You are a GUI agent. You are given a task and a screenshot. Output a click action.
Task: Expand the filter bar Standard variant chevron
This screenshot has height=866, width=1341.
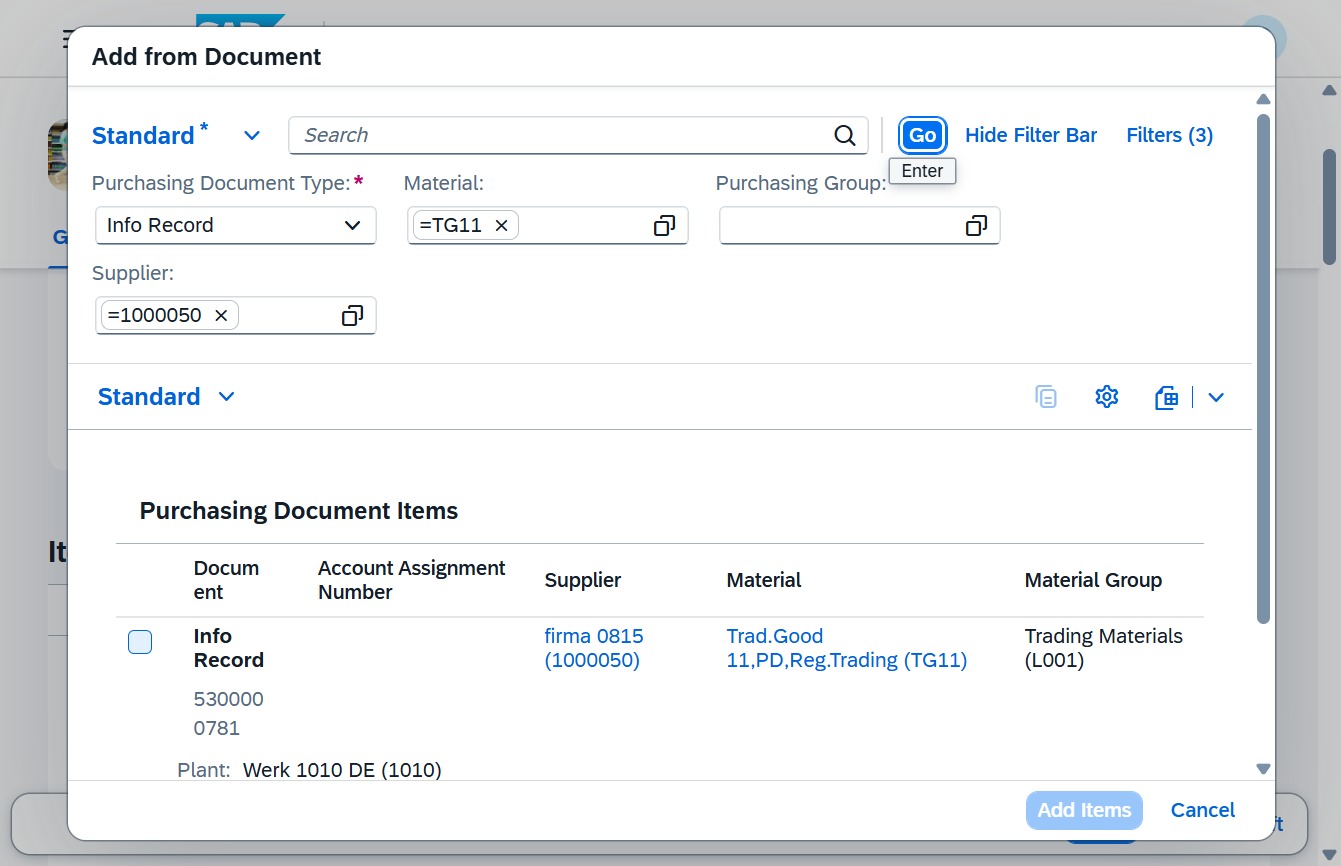point(252,135)
